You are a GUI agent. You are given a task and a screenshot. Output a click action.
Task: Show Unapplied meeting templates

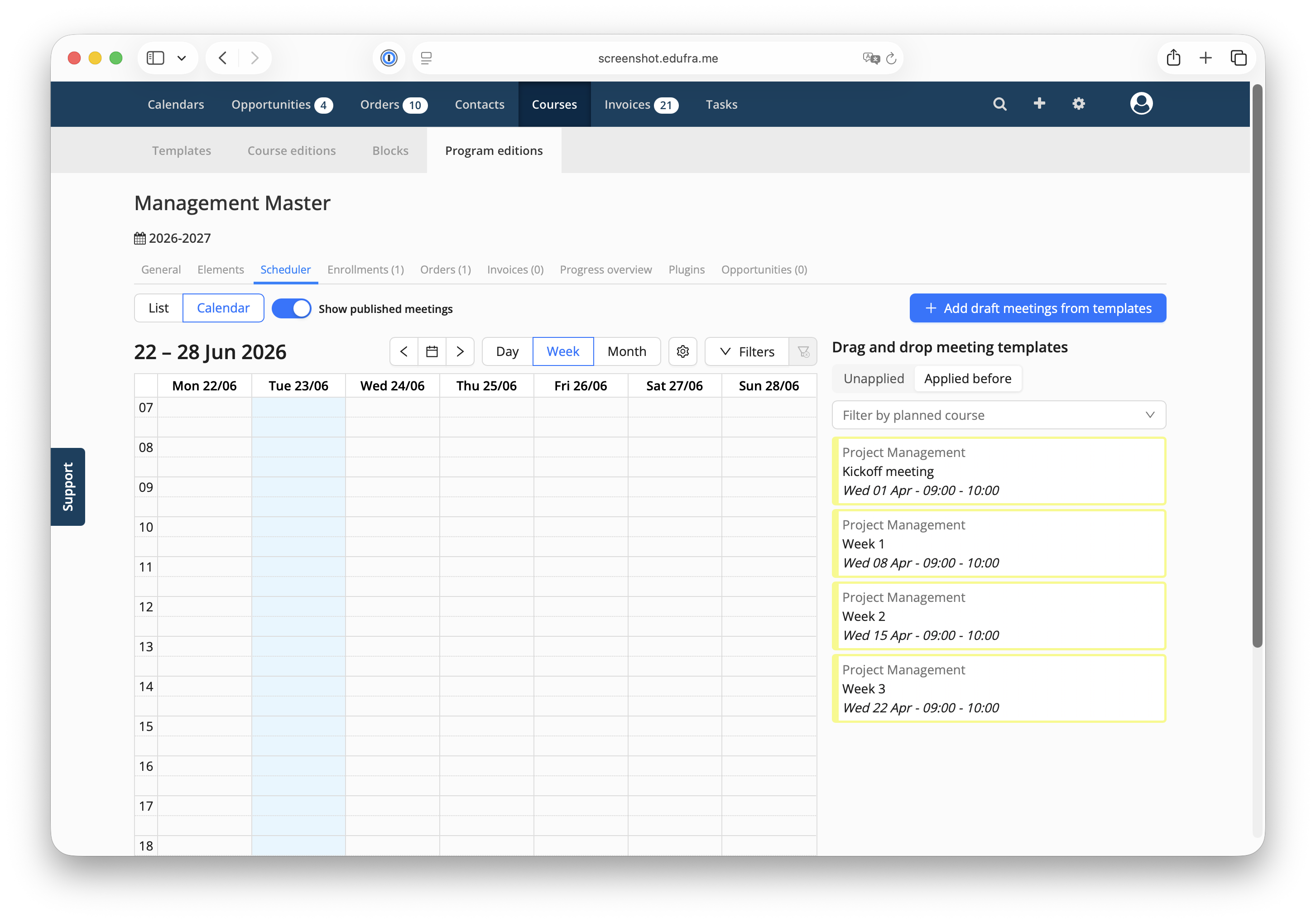point(874,378)
